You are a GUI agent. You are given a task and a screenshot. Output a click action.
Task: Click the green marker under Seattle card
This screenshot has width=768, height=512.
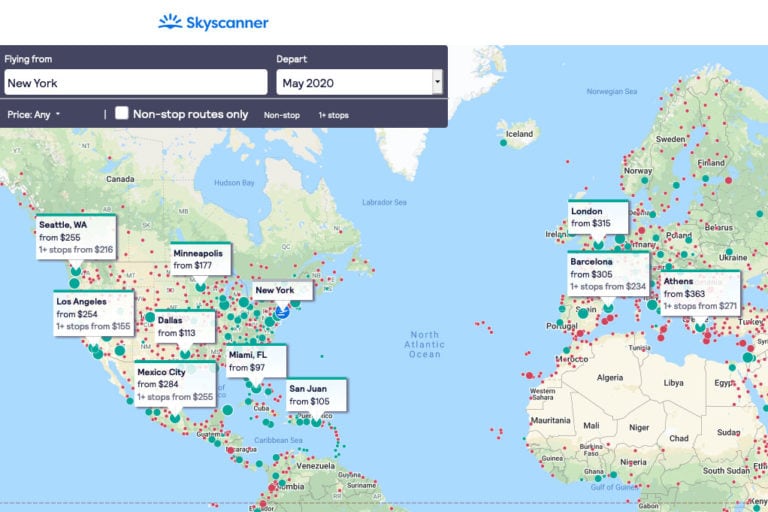tap(76, 271)
